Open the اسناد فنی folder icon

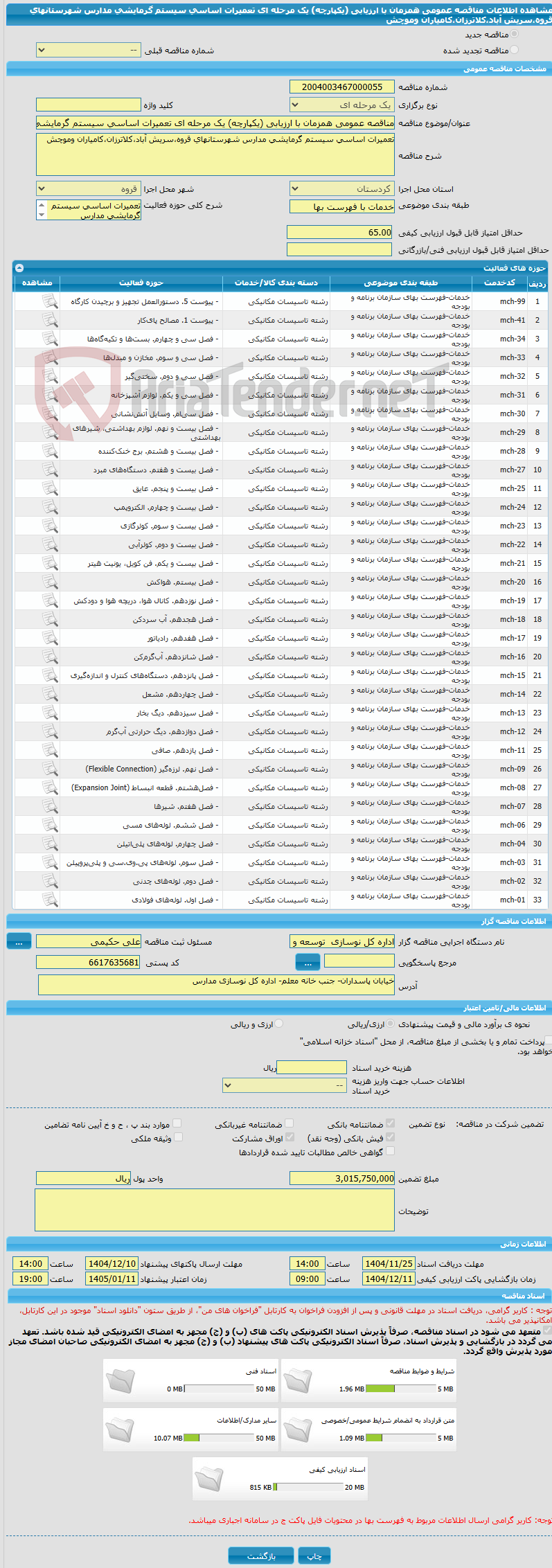point(121,1380)
